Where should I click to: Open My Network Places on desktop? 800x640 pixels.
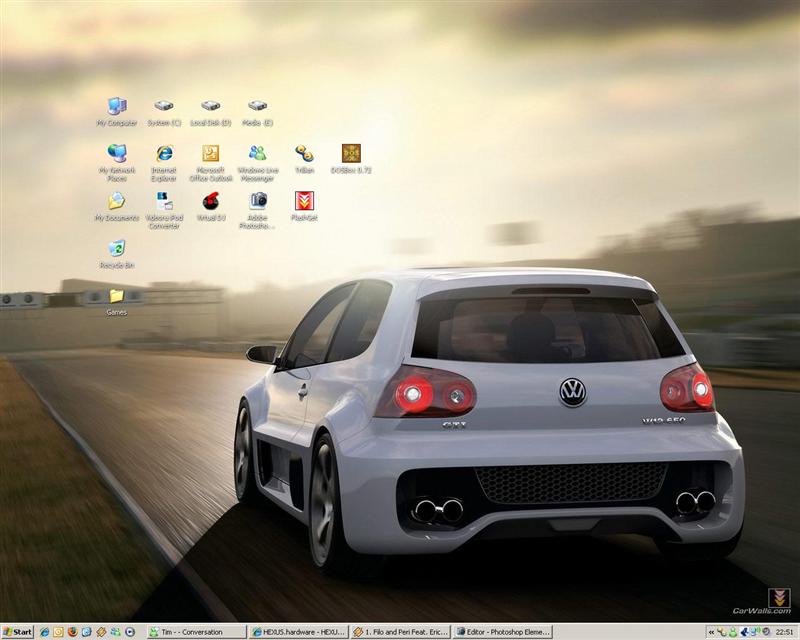click(x=117, y=162)
